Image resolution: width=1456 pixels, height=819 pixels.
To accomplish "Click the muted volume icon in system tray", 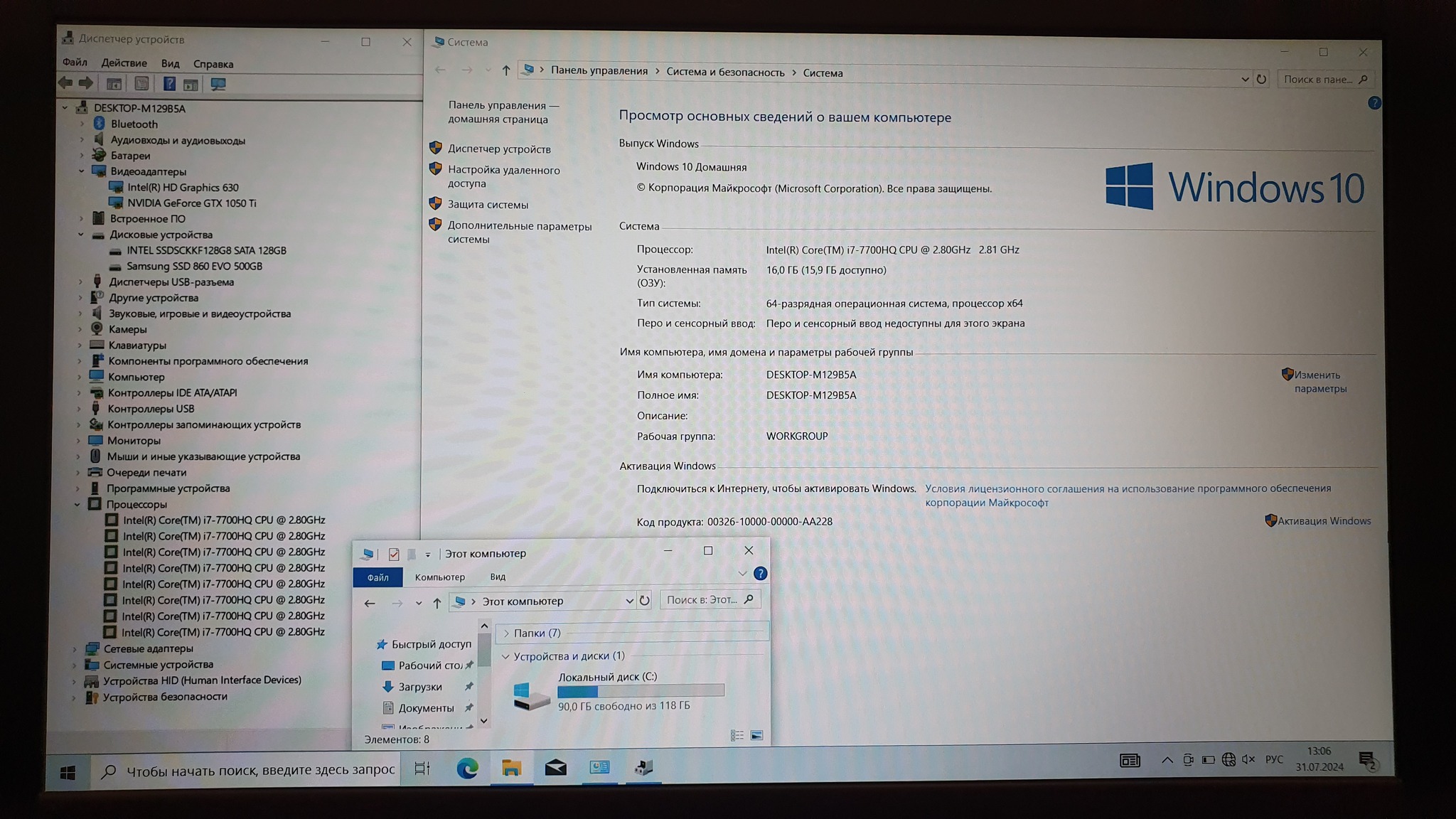I will (1248, 759).
